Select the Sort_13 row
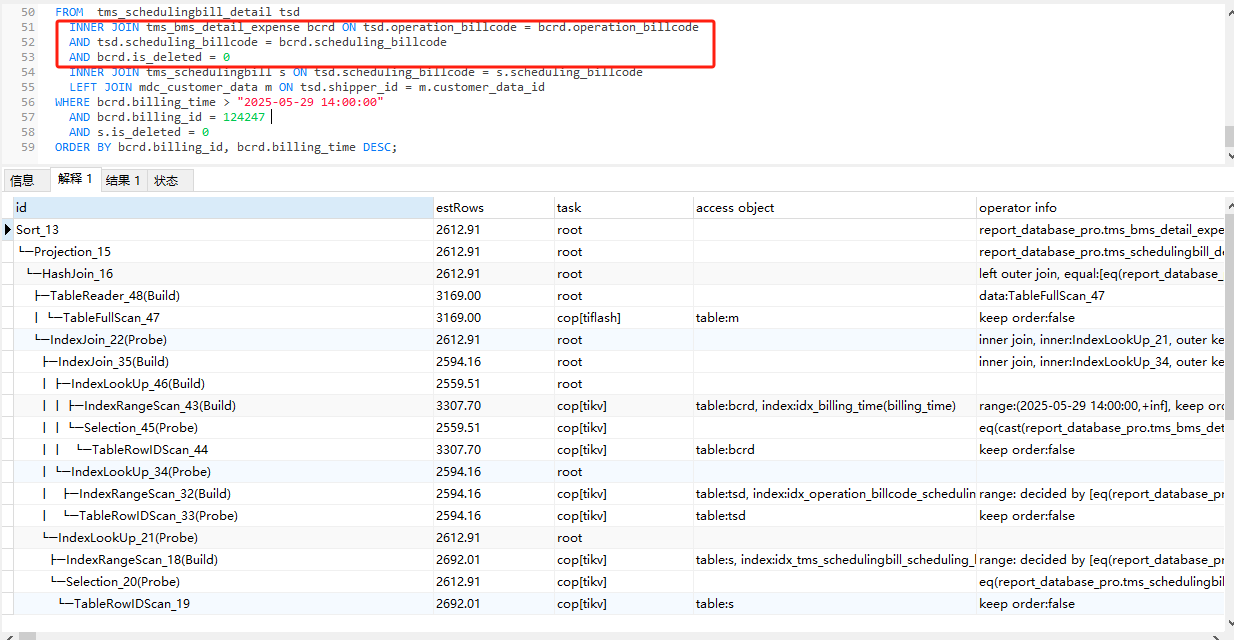 (x=38, y=230)
